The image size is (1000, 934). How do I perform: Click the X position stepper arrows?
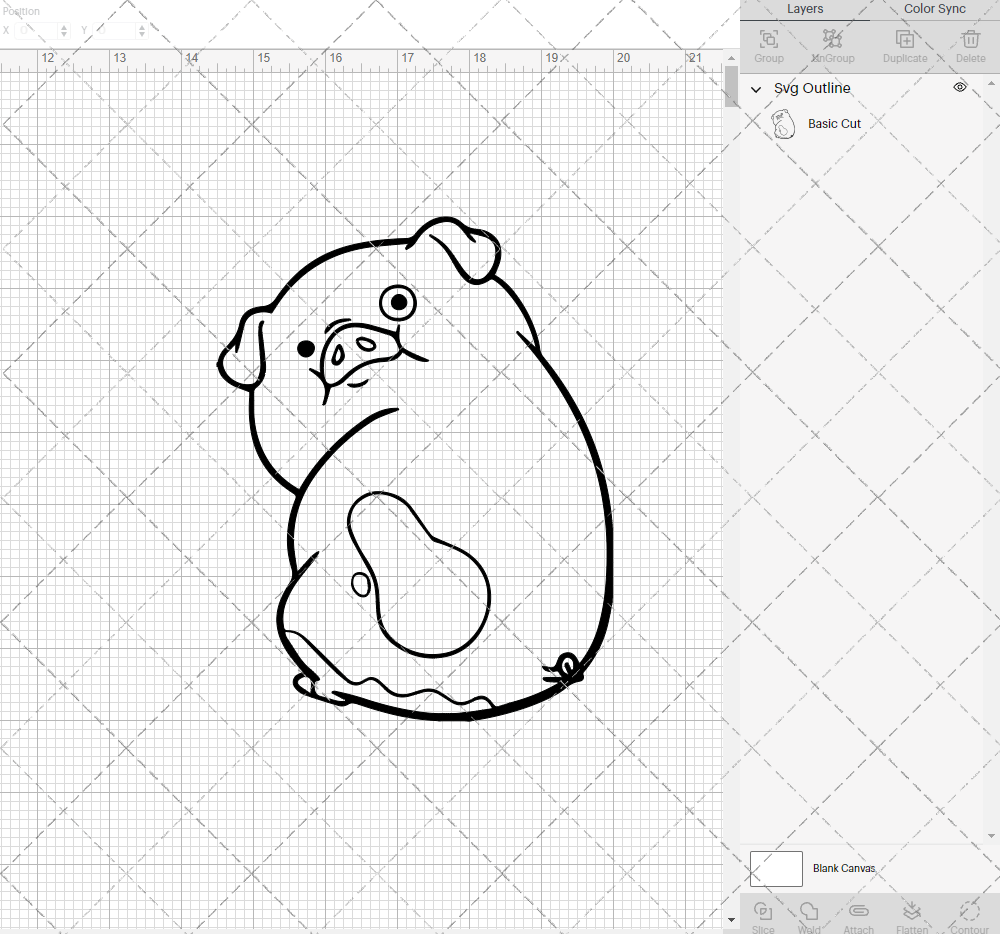[64, 30]
